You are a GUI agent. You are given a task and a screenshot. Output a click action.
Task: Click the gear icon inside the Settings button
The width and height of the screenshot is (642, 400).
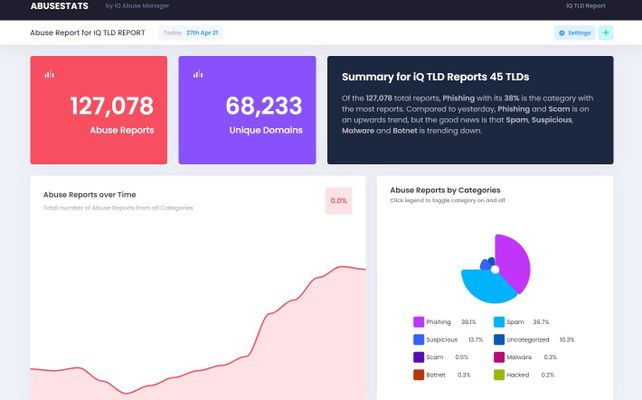[561, 33]
